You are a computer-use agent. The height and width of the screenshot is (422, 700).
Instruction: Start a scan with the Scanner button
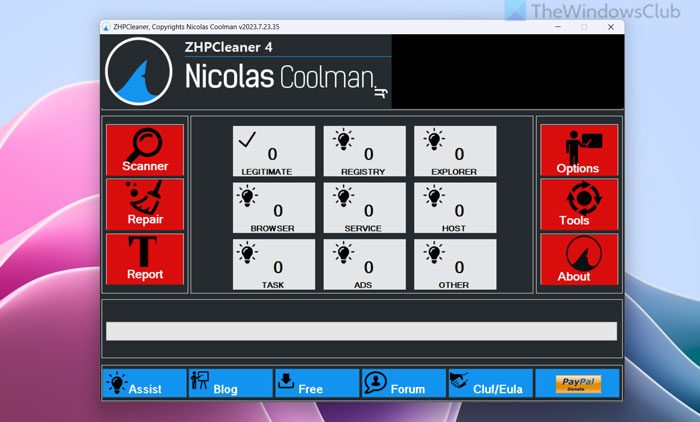click(145, 150)
